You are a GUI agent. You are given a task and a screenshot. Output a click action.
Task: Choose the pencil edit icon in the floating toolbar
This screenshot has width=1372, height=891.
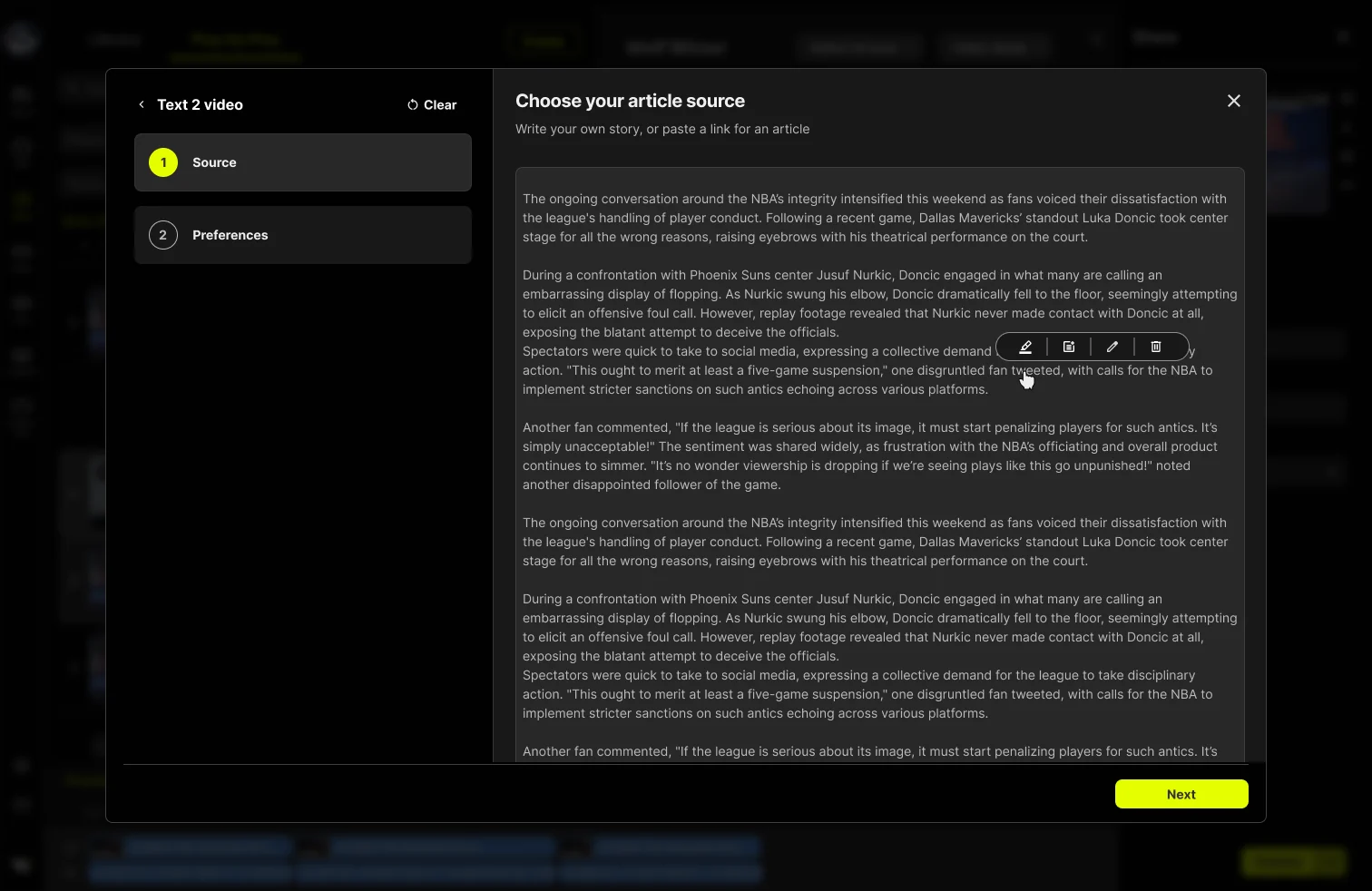[x=1112, y=347]
